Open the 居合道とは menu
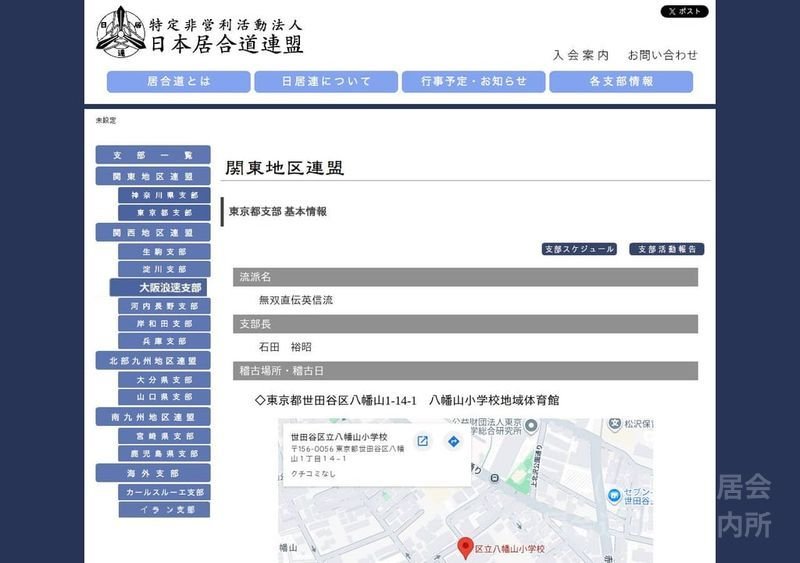 pyautogui.click(x=179, y=82)
